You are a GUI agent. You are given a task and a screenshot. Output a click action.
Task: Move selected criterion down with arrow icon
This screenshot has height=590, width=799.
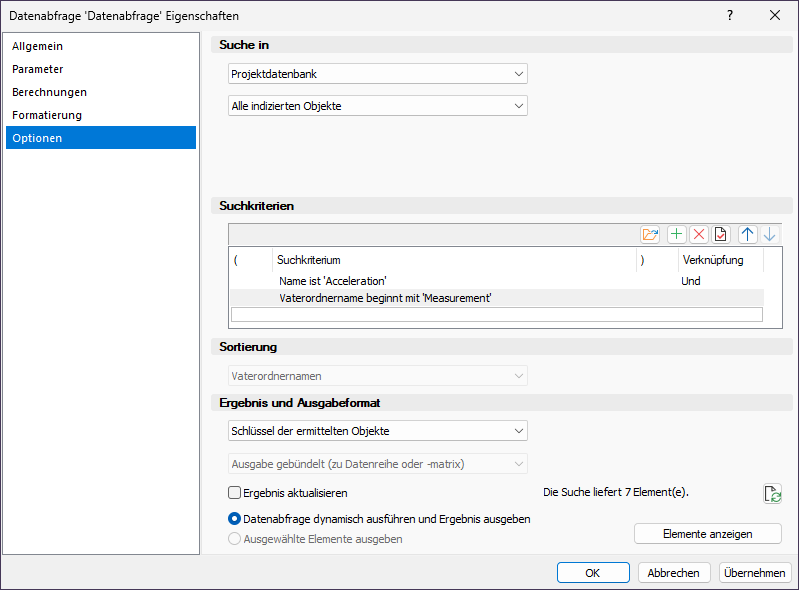coord(769,234)
